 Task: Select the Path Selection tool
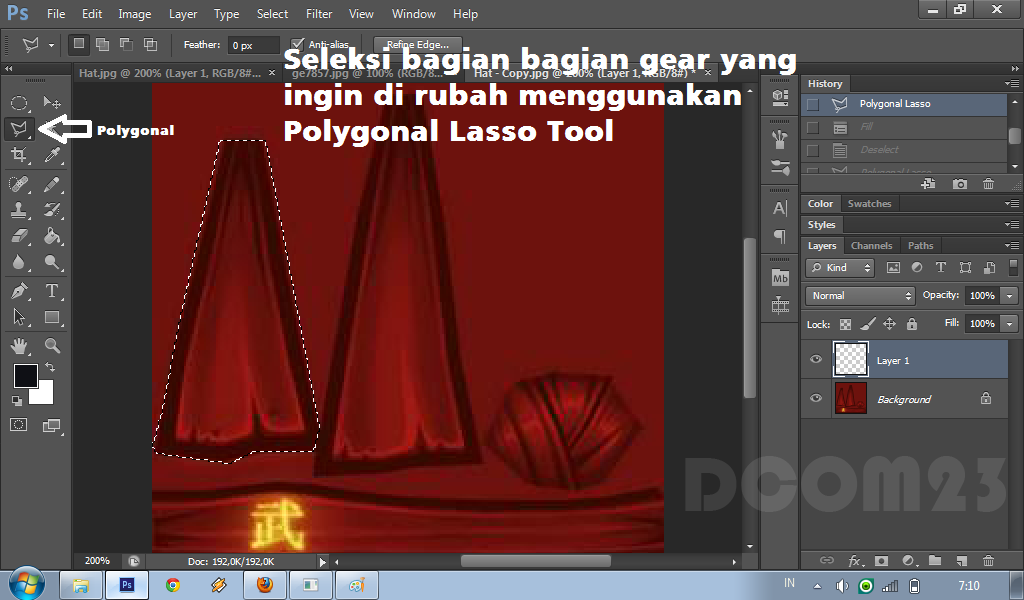tap(19, 317)
